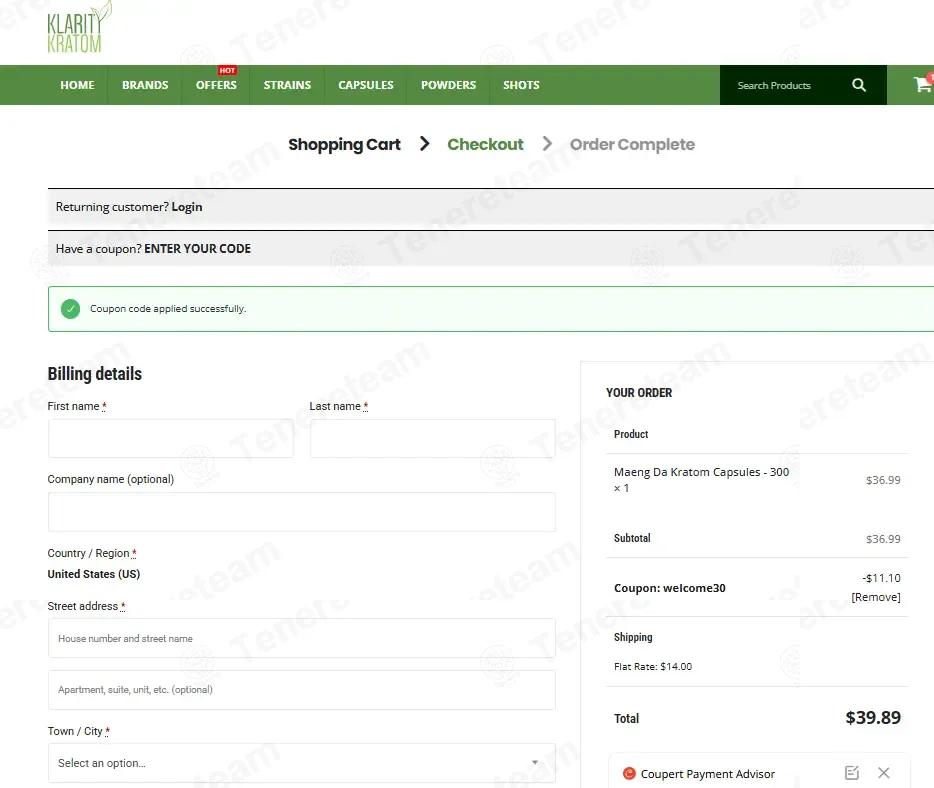934x788 pixels.
Task: Click the Subtotal $36.99 amount
Action: pos(883,539)
